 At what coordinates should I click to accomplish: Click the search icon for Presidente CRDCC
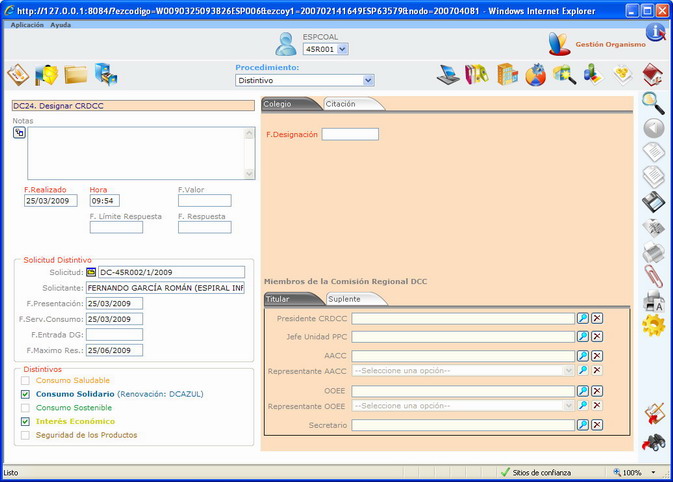click(x=582, y=318)
